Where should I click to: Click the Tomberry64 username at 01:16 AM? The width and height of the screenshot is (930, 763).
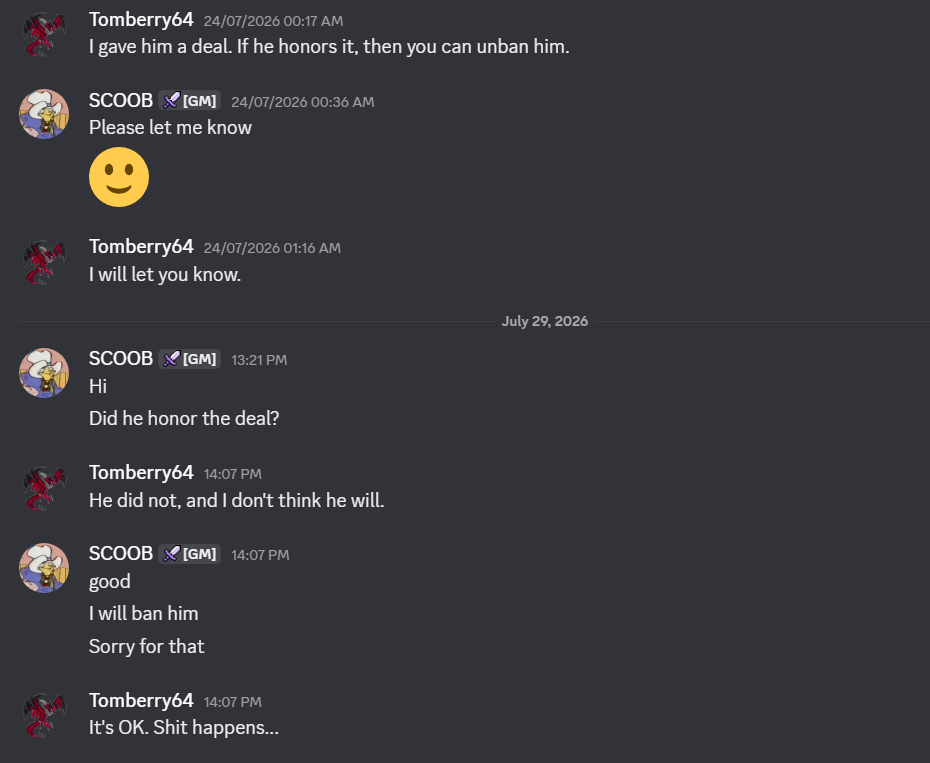pos(141,247)
